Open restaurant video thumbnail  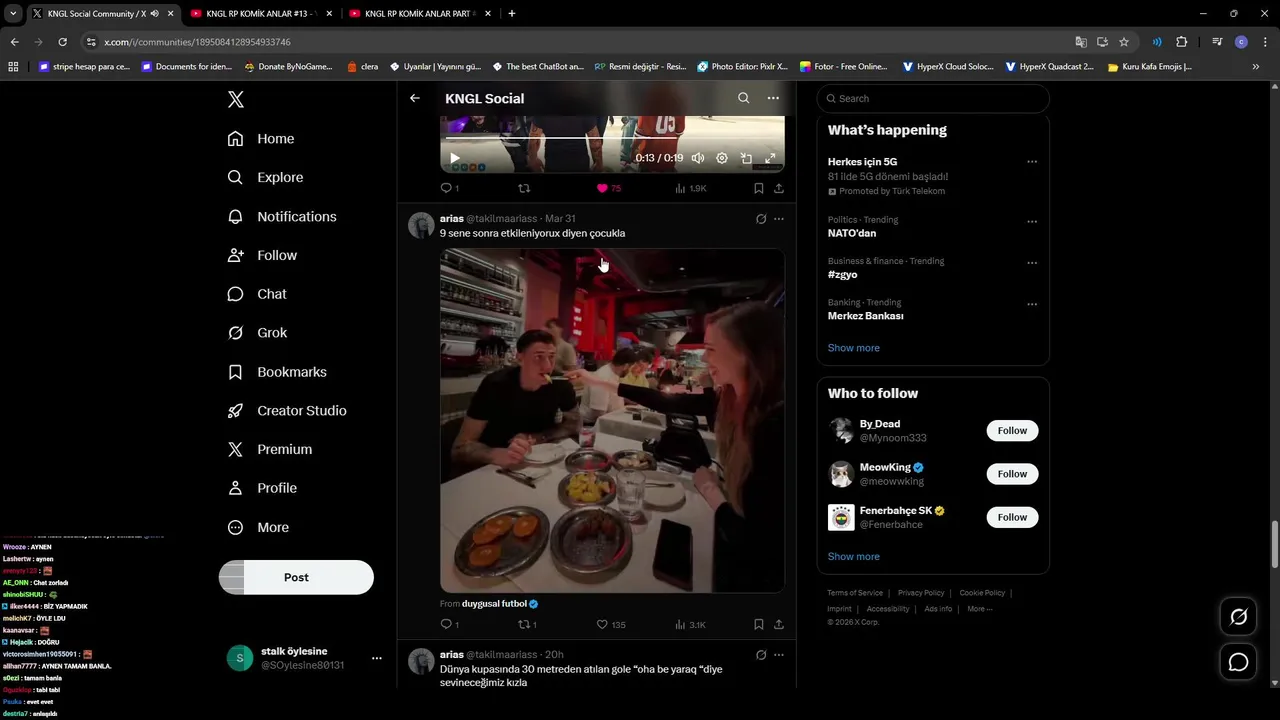click(612, 421)
